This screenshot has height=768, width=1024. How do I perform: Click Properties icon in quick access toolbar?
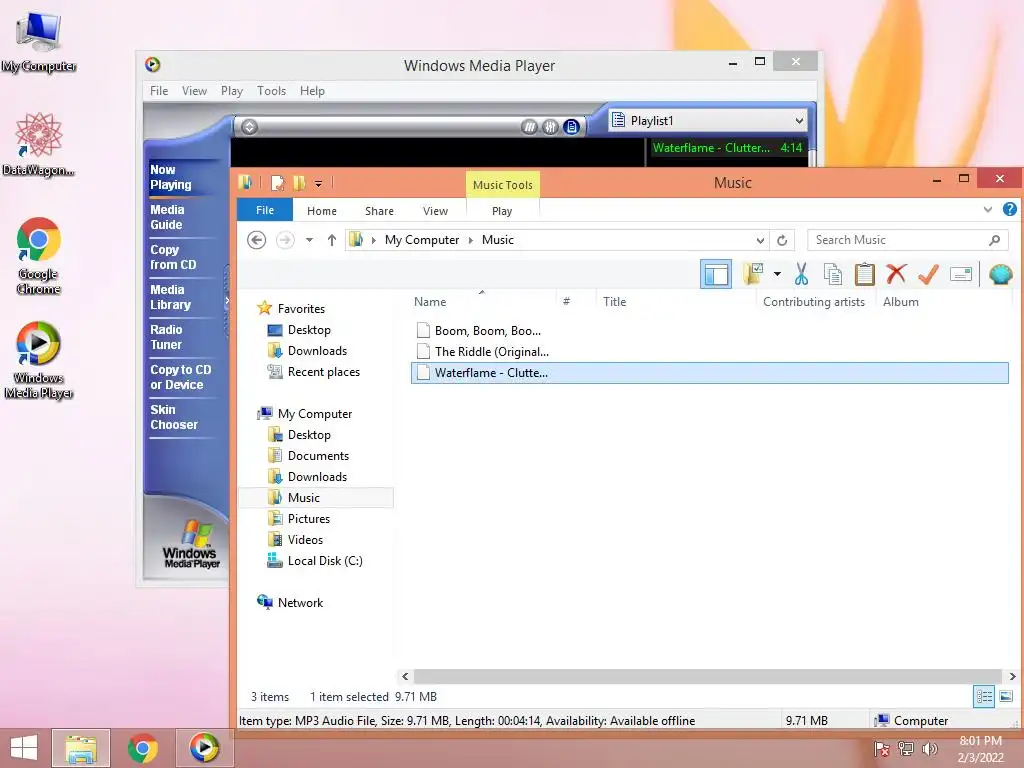click(277, 183)
